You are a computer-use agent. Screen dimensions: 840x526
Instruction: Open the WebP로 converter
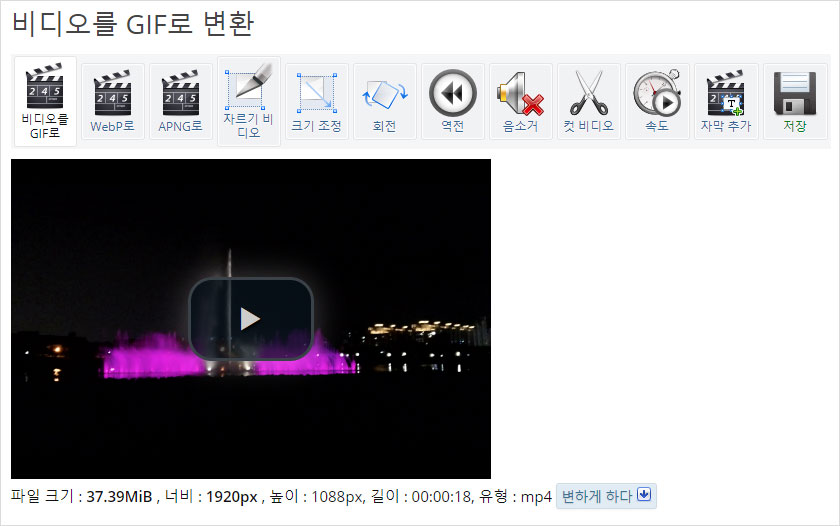pyautogui.click(x=112, y=101)
